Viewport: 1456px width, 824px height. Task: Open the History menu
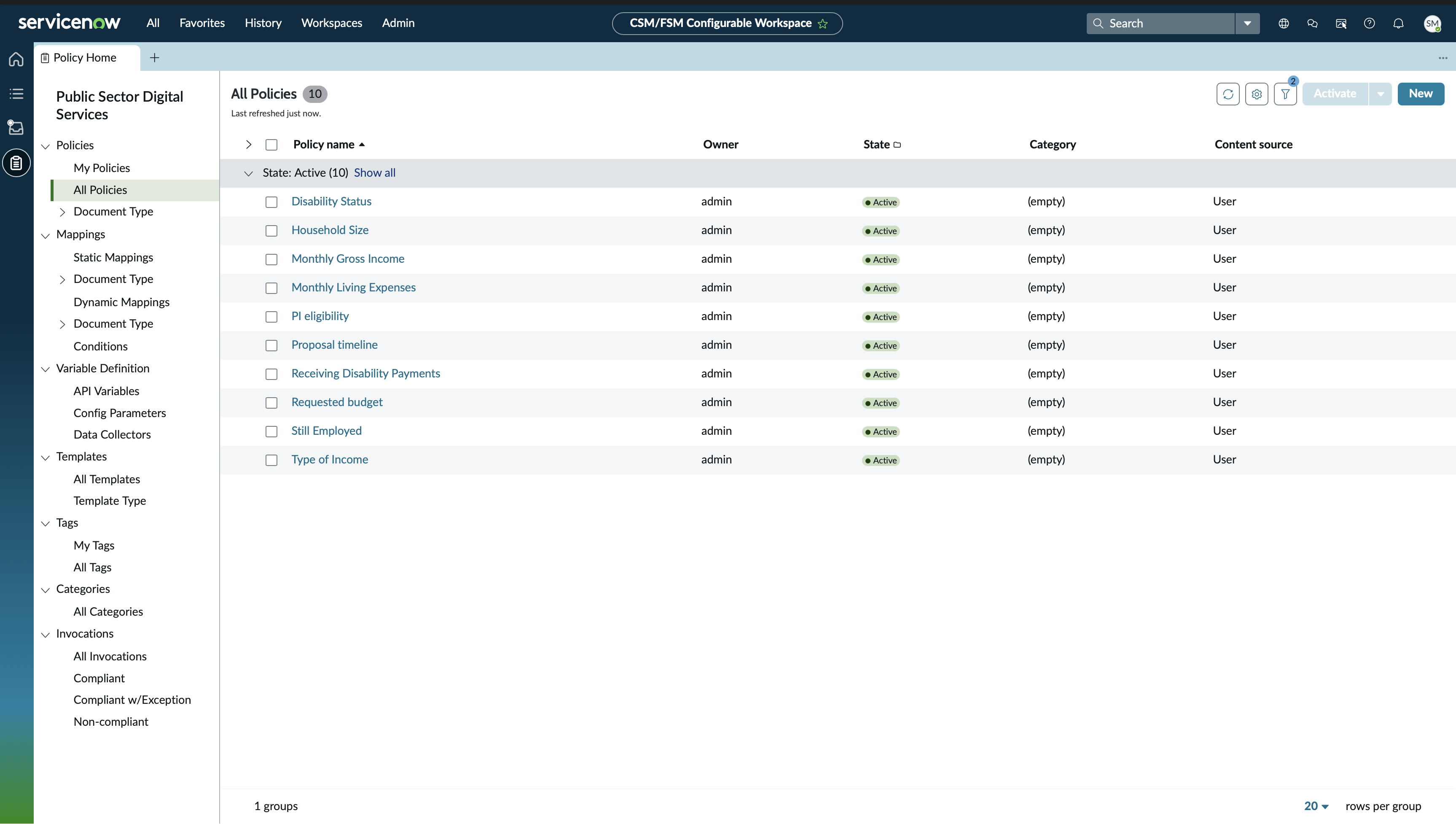pyautogui.click(x=263, y=23)
